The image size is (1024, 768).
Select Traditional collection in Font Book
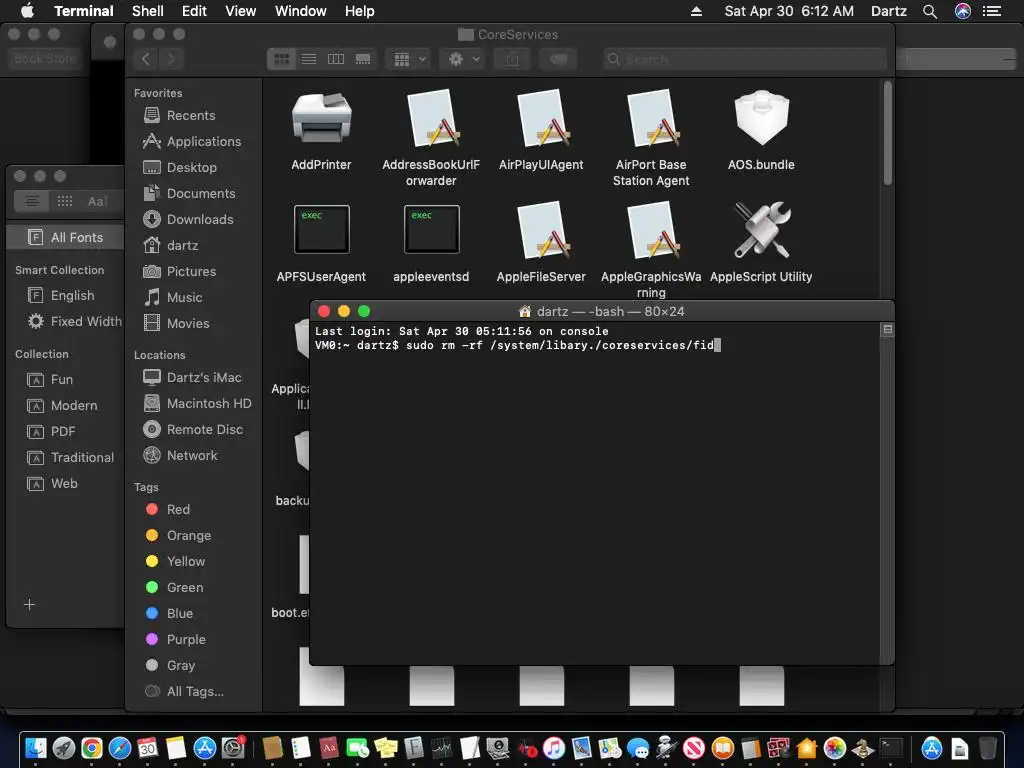tap(71, 458)
